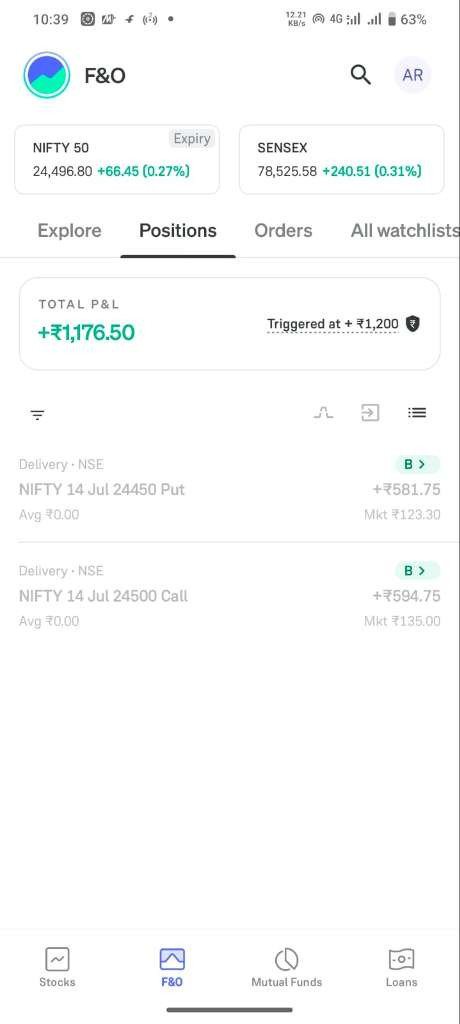
Task: Open the NIFTY 50 index card
Action: coord(117,159)
